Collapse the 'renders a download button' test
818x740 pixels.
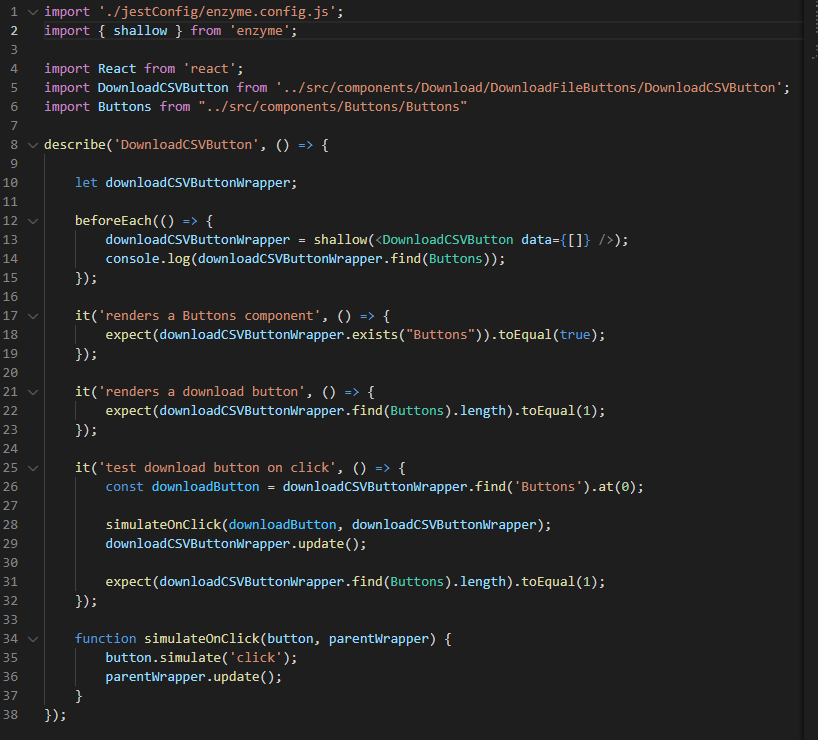click(33, 391)
